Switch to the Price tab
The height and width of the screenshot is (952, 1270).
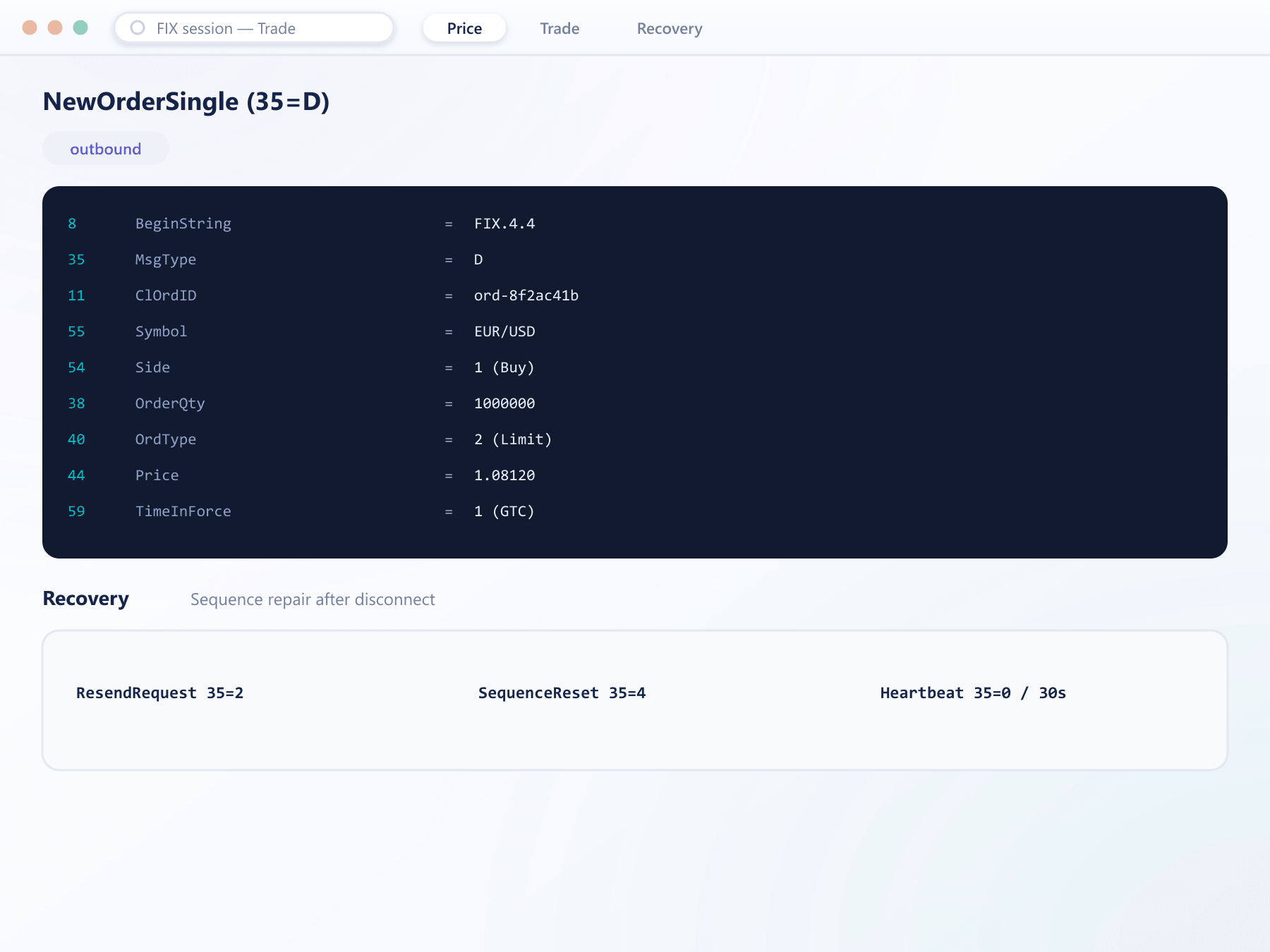[464, 28]
